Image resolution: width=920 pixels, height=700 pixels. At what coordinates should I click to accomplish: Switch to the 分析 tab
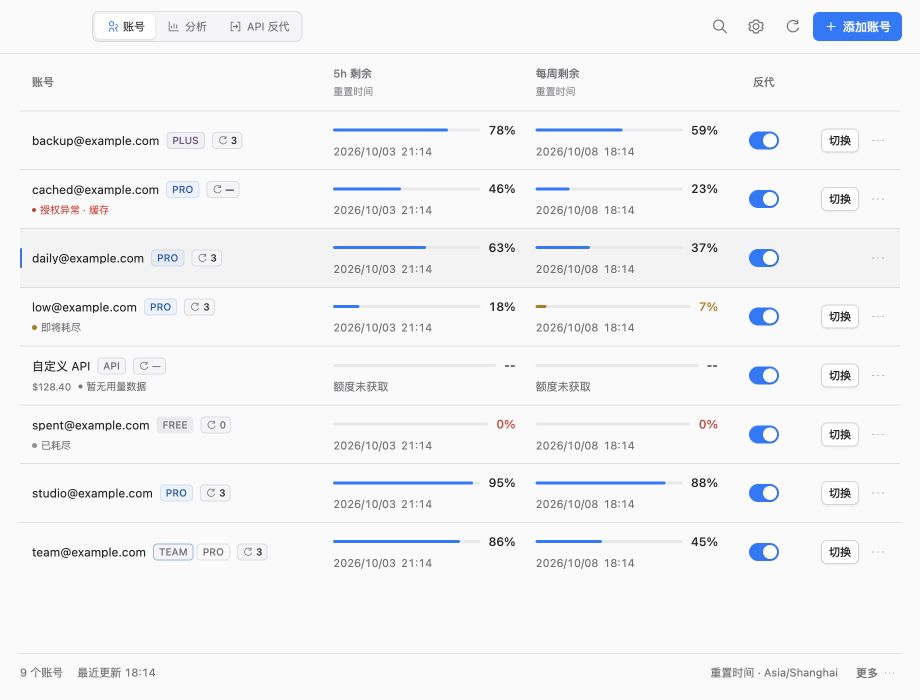(187, 26)
